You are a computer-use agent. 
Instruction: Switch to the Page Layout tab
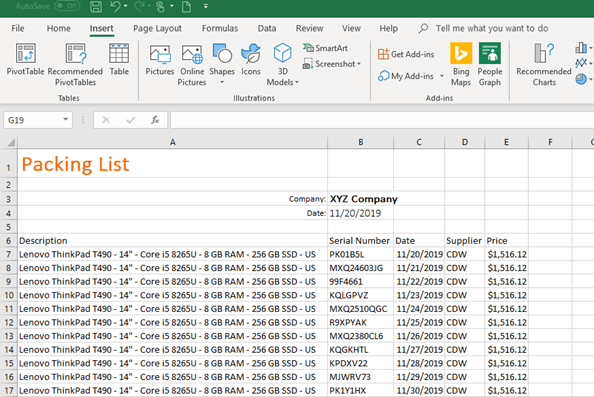click(157, 28)
